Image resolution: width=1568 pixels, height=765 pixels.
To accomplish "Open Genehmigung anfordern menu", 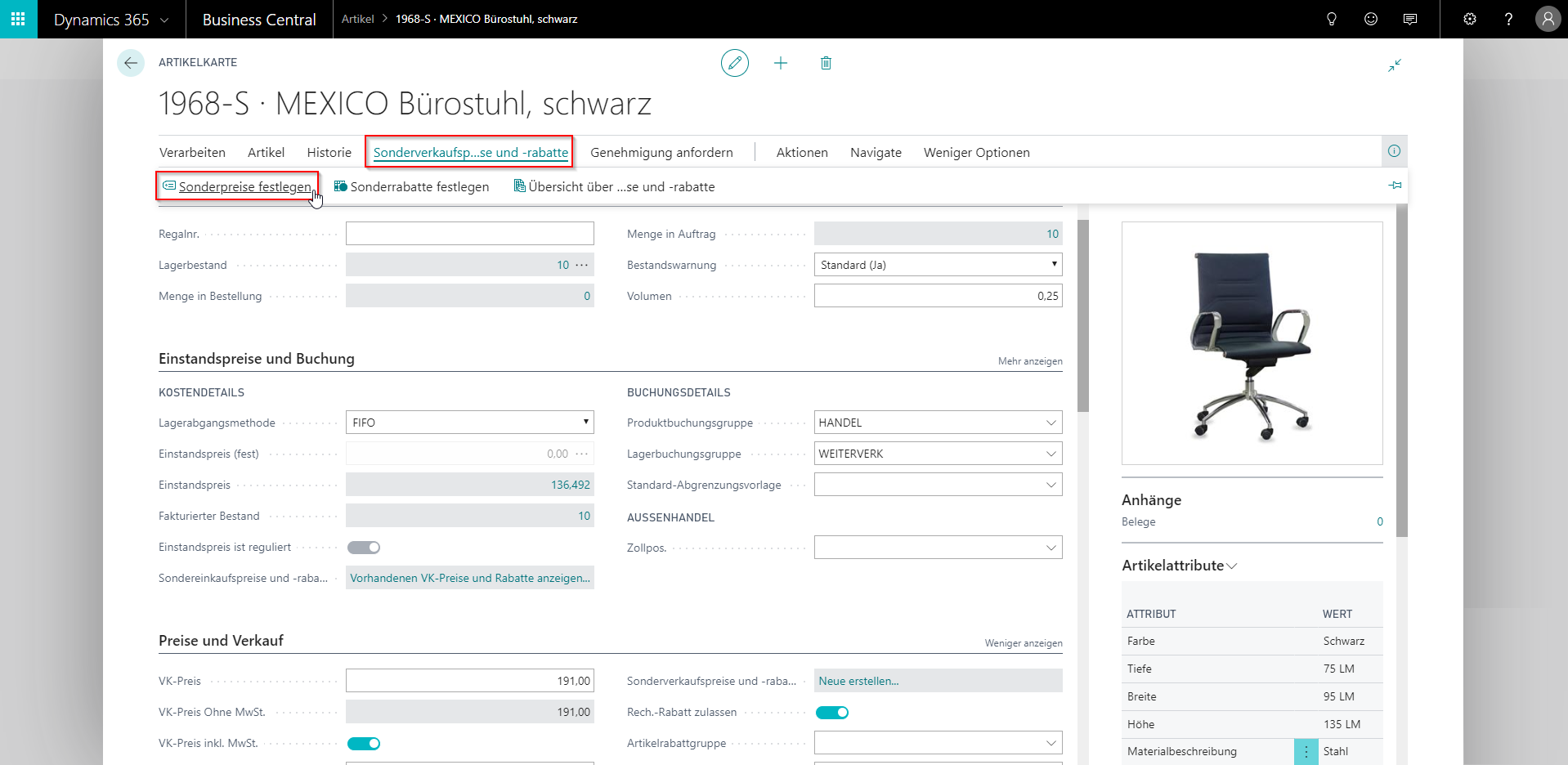I will point(661,152).
